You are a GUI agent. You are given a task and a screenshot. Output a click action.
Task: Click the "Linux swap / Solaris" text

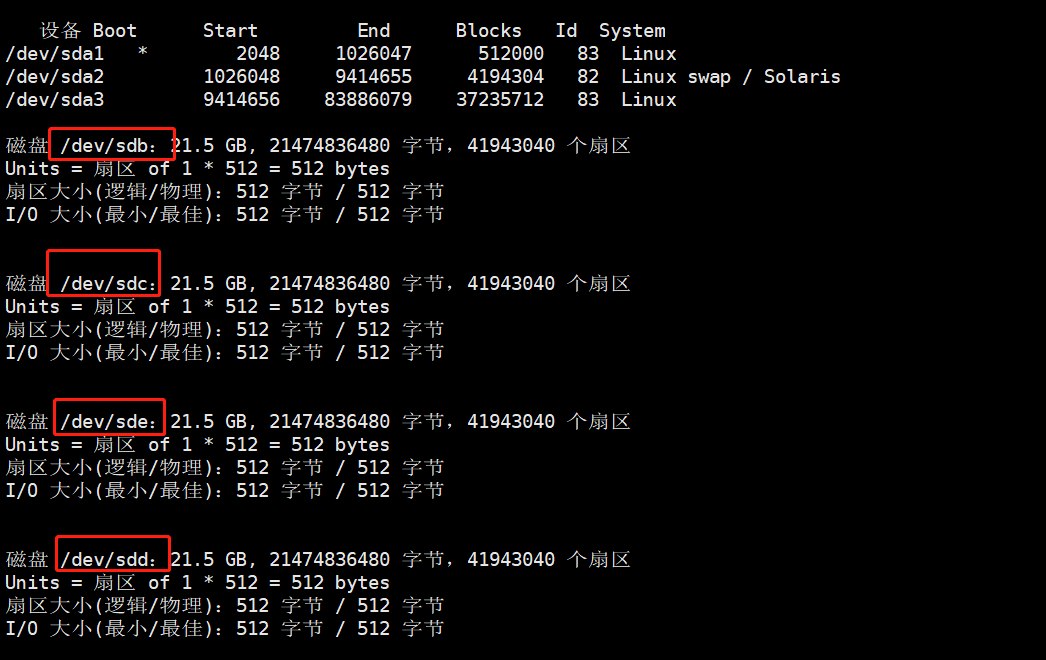(730, 77)
